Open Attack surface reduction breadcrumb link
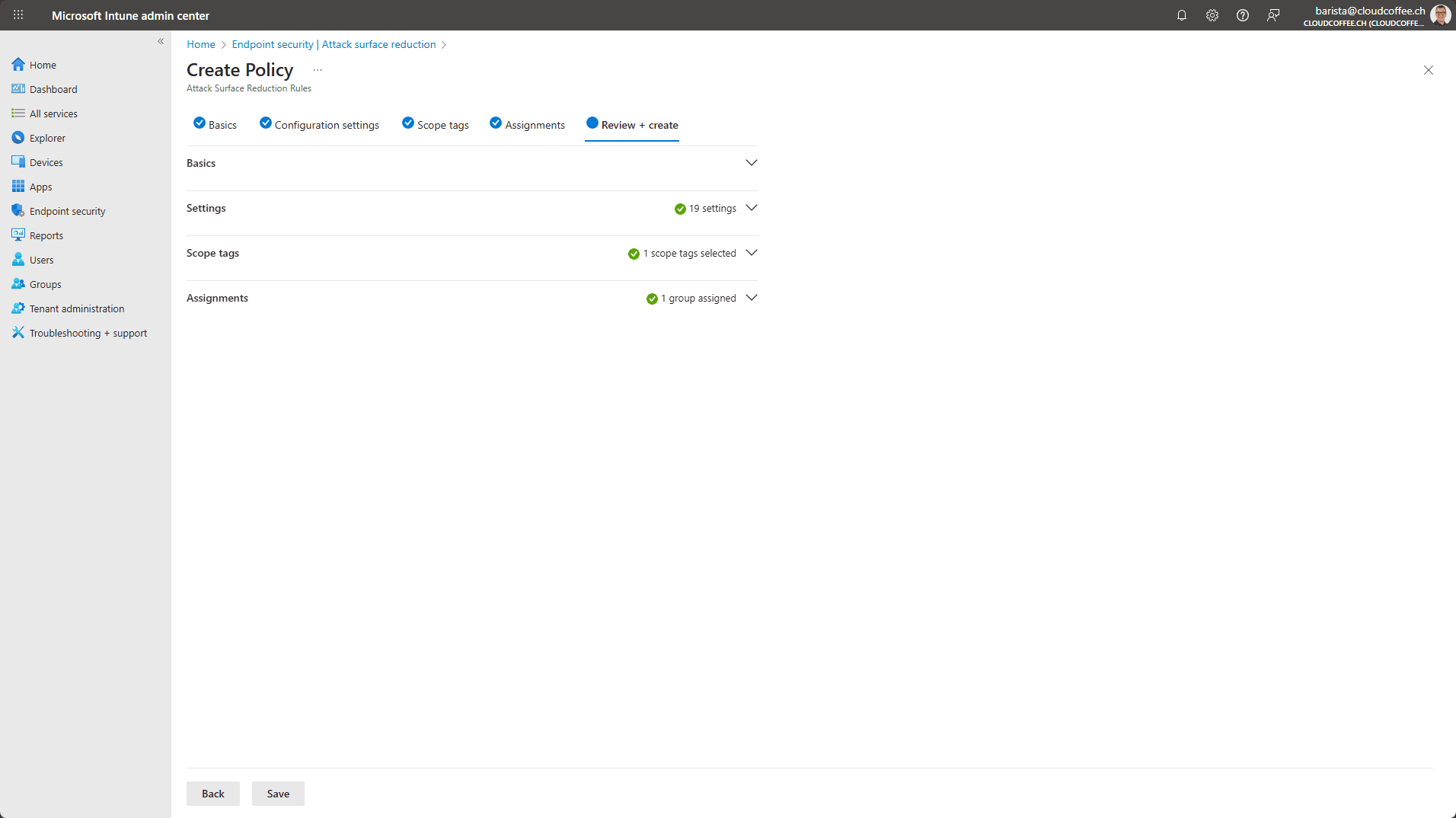 coord(378,44)
